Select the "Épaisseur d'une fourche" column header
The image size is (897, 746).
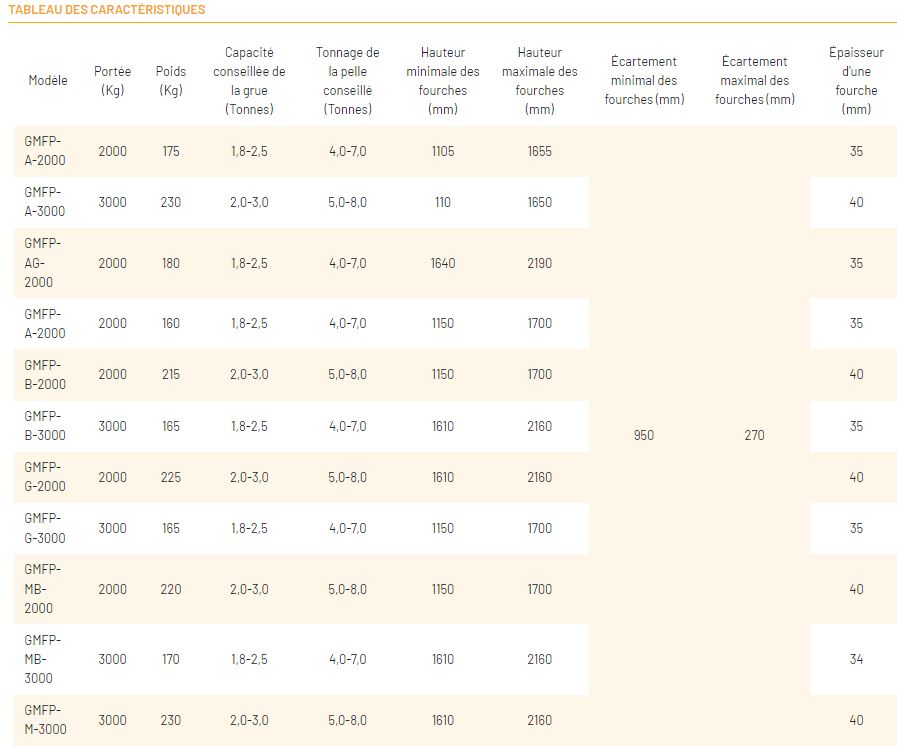tap(856, 80)
